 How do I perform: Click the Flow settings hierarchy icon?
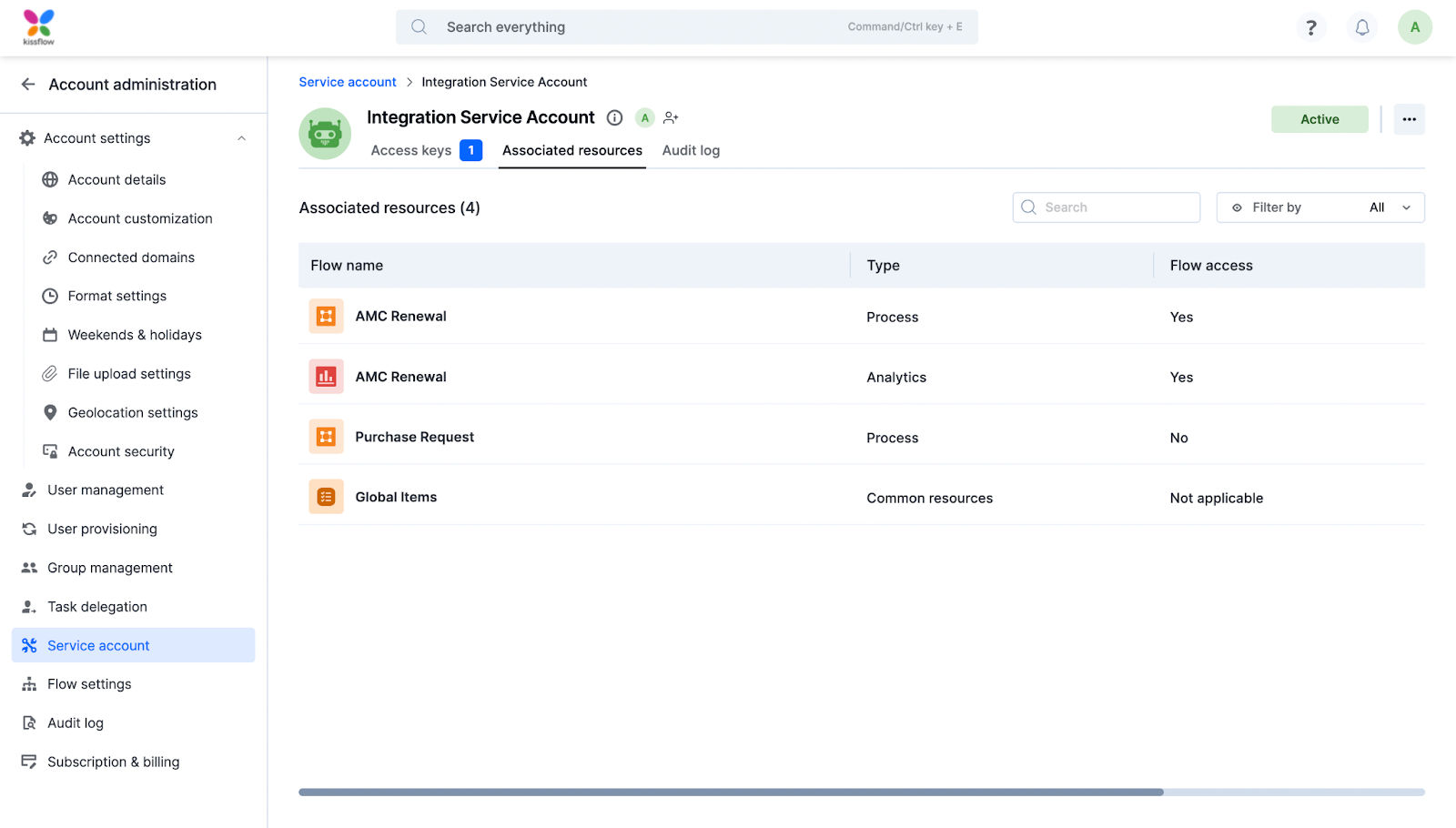coord(29,684)
